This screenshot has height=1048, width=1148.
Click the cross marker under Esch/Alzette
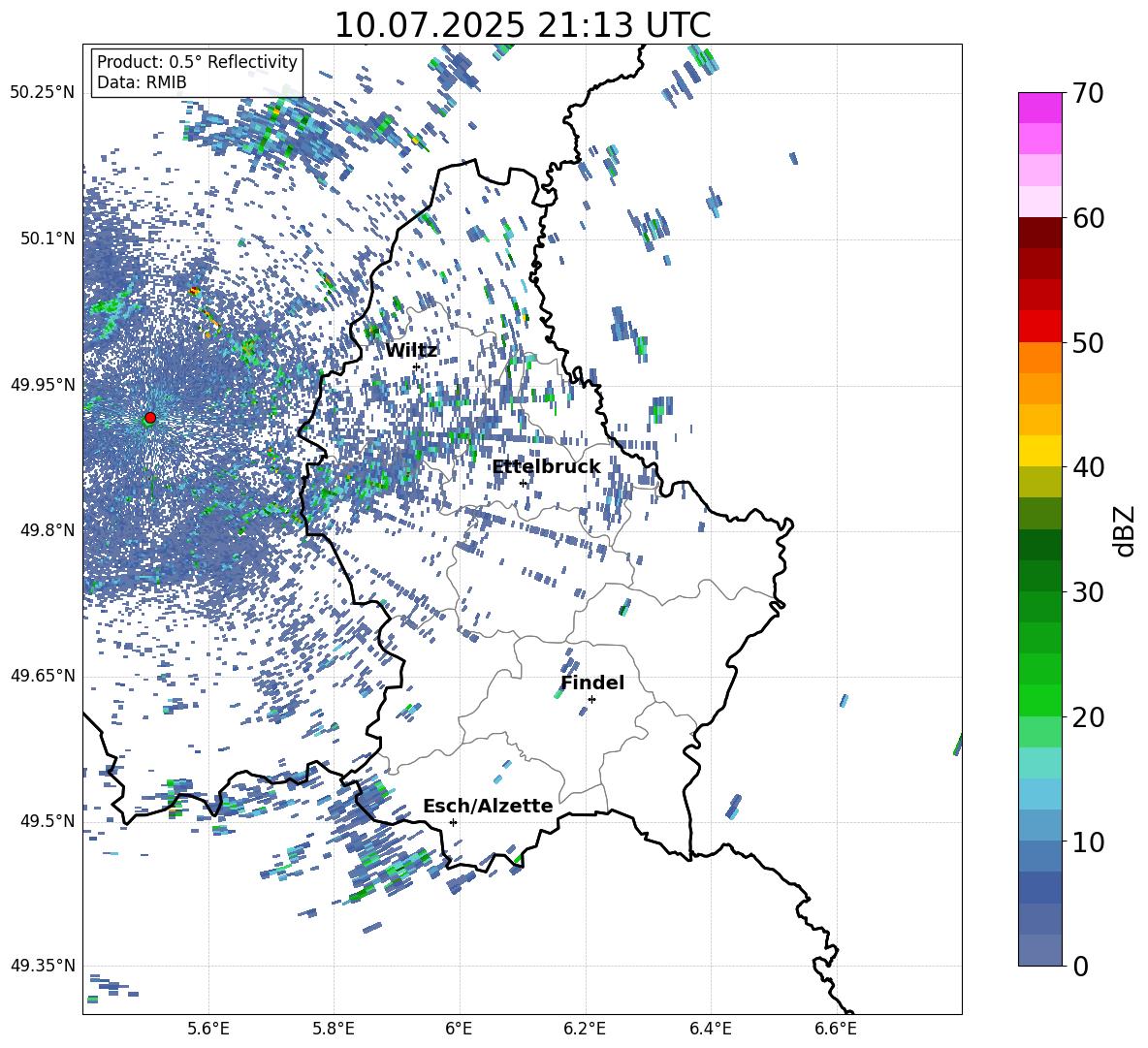[453, 822]
